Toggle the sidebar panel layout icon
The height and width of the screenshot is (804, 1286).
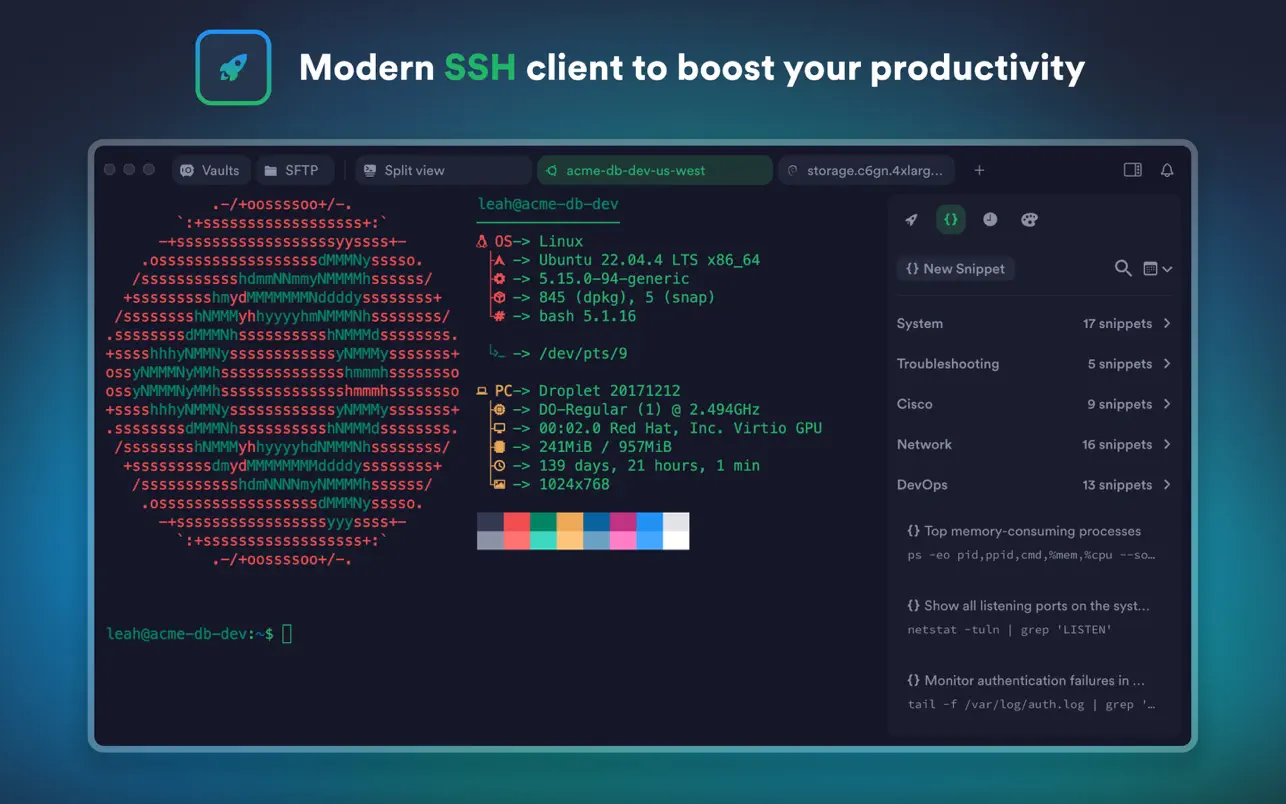pyautogui.click(x=1133, y=170)
